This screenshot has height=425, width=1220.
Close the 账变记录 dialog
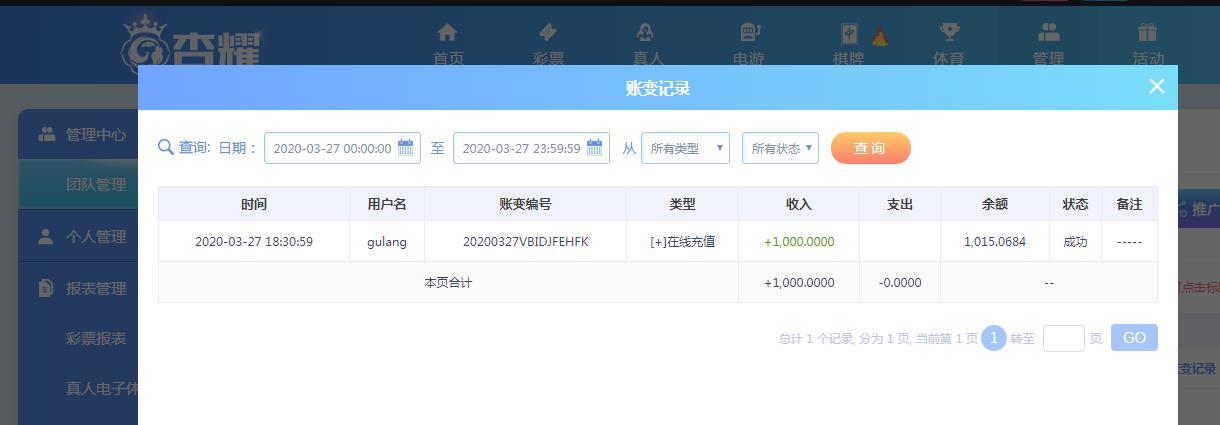1157,86
